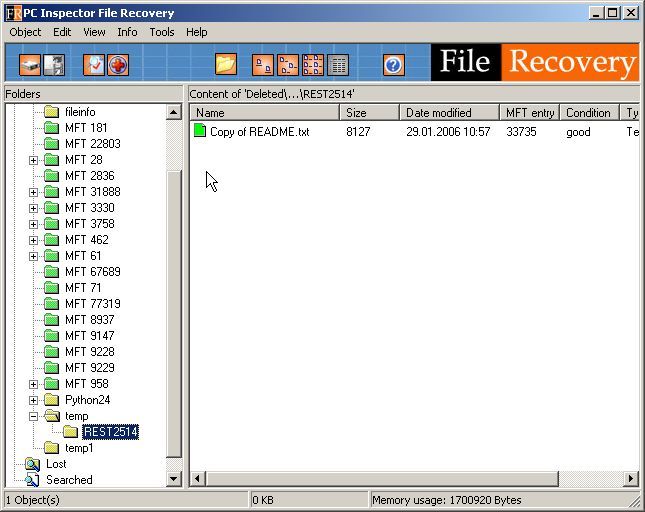Viewport: 645px width, 512px height.
Task: Select the MFT 2836 folder
Action: [90, 176]
